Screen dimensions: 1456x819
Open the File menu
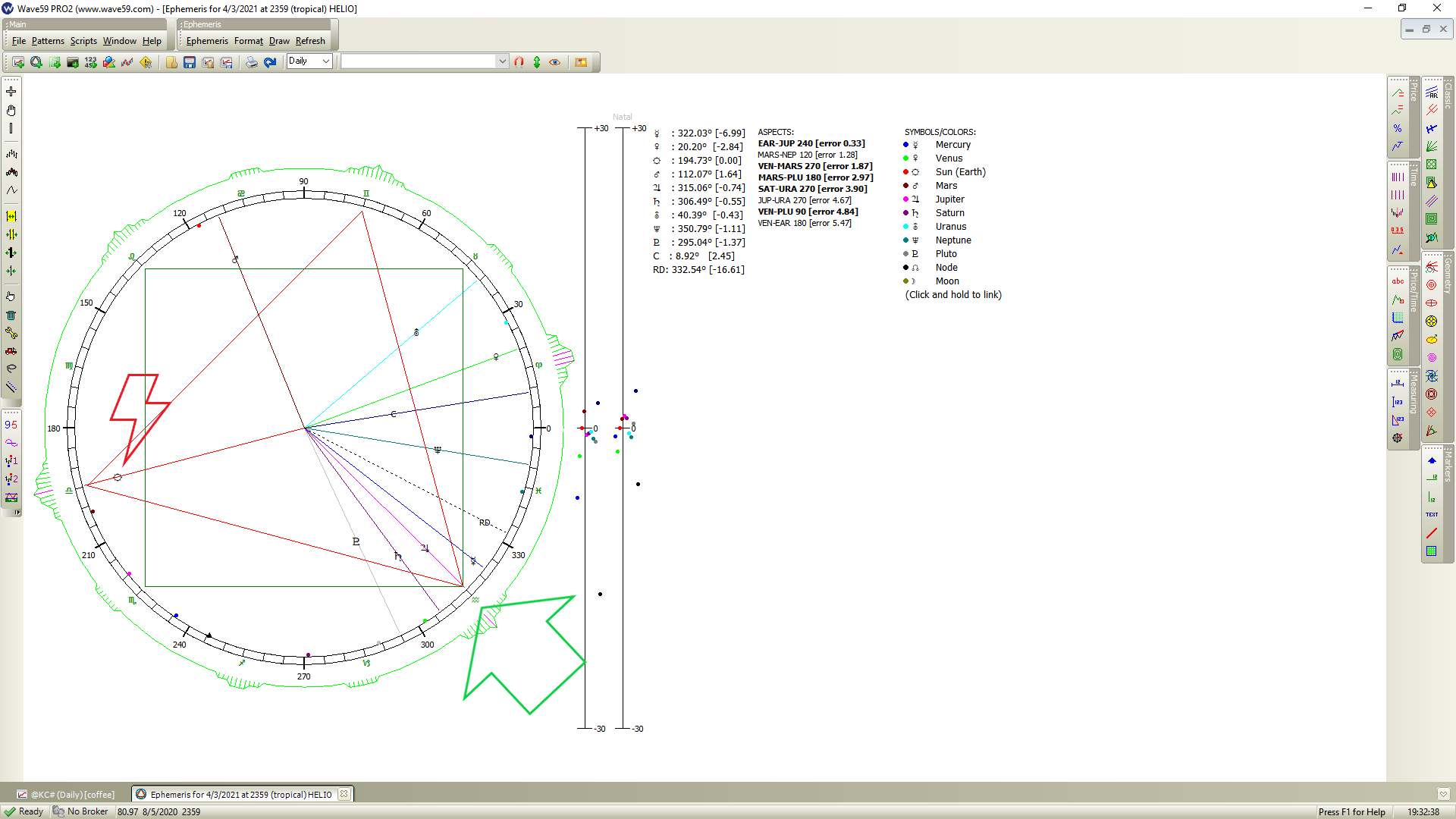click(19, 41)
